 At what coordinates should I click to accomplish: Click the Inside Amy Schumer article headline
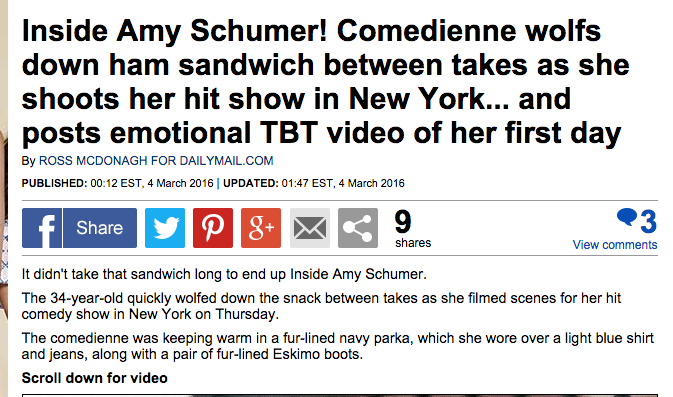coord(326,82)
